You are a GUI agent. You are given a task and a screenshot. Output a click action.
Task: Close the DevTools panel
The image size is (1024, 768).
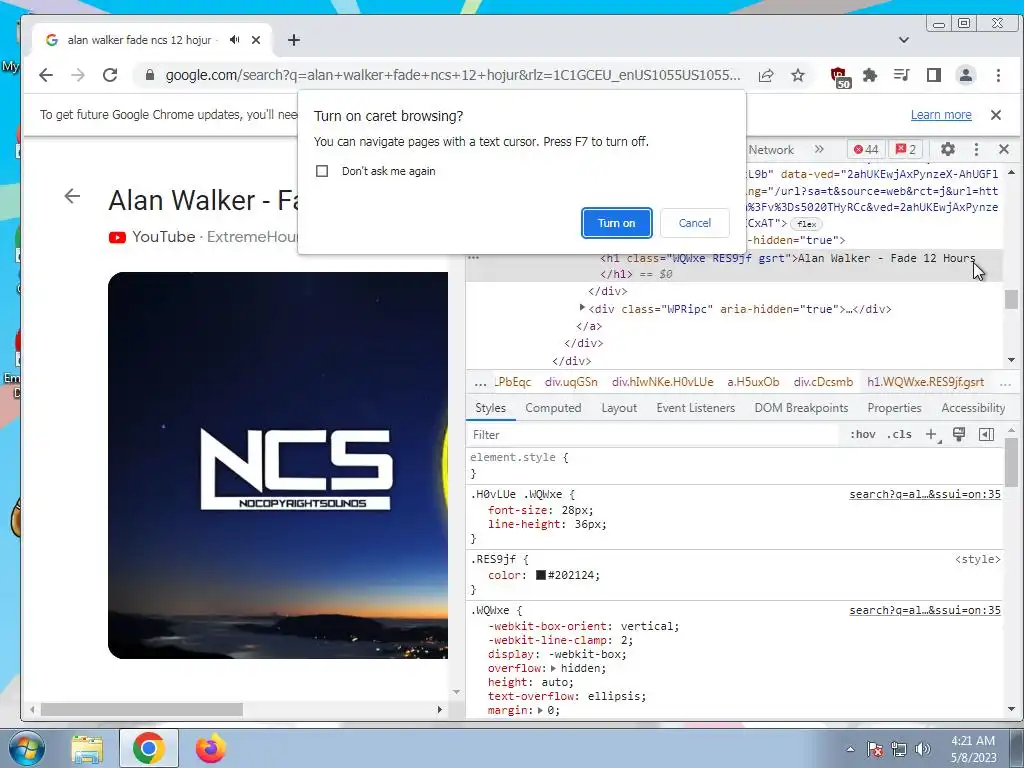pyautogui.click(x=1004, y=150)
